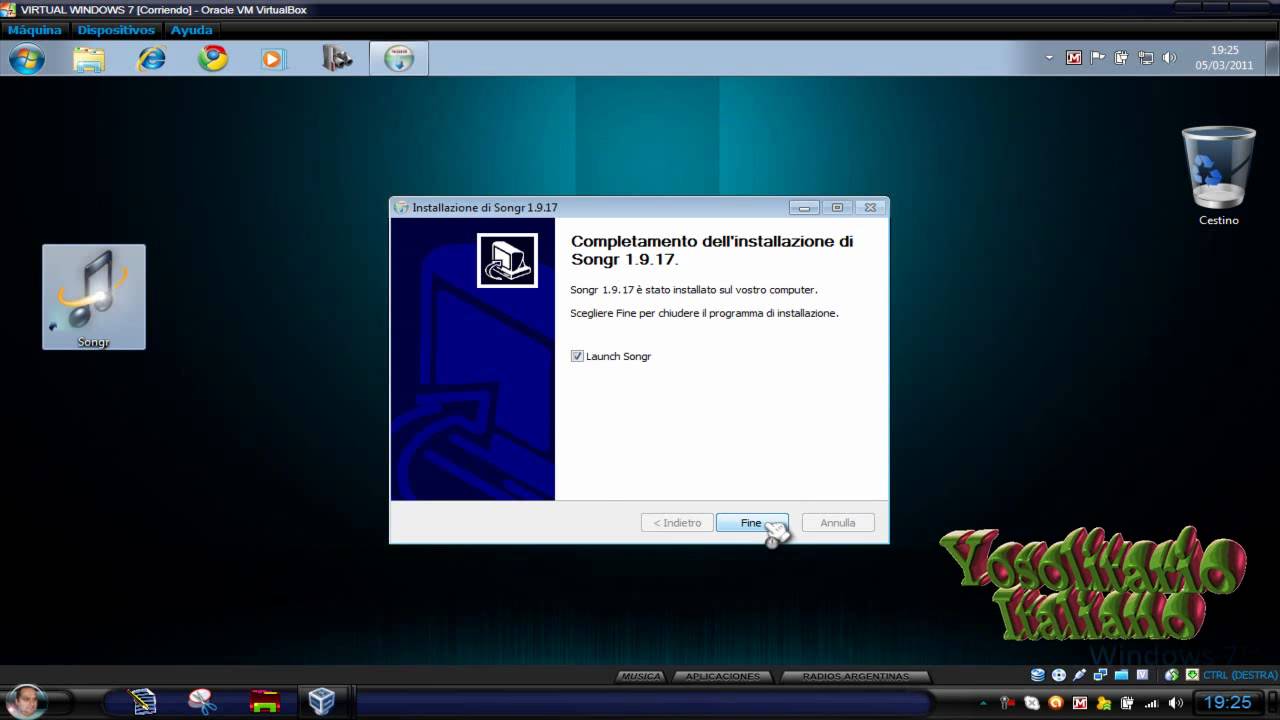Open the Songr desktop shortcut icon
The width and height of the screenshot is (1280, 720).
(94, 297)
